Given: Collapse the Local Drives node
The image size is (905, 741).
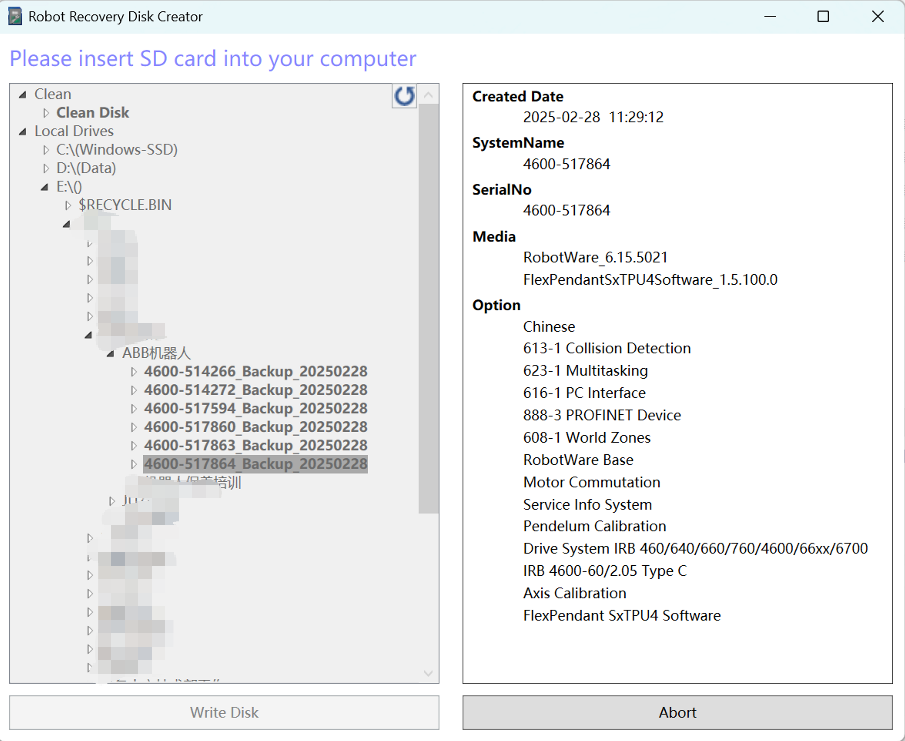Looking at the screenshot, I should coord(23,132).
